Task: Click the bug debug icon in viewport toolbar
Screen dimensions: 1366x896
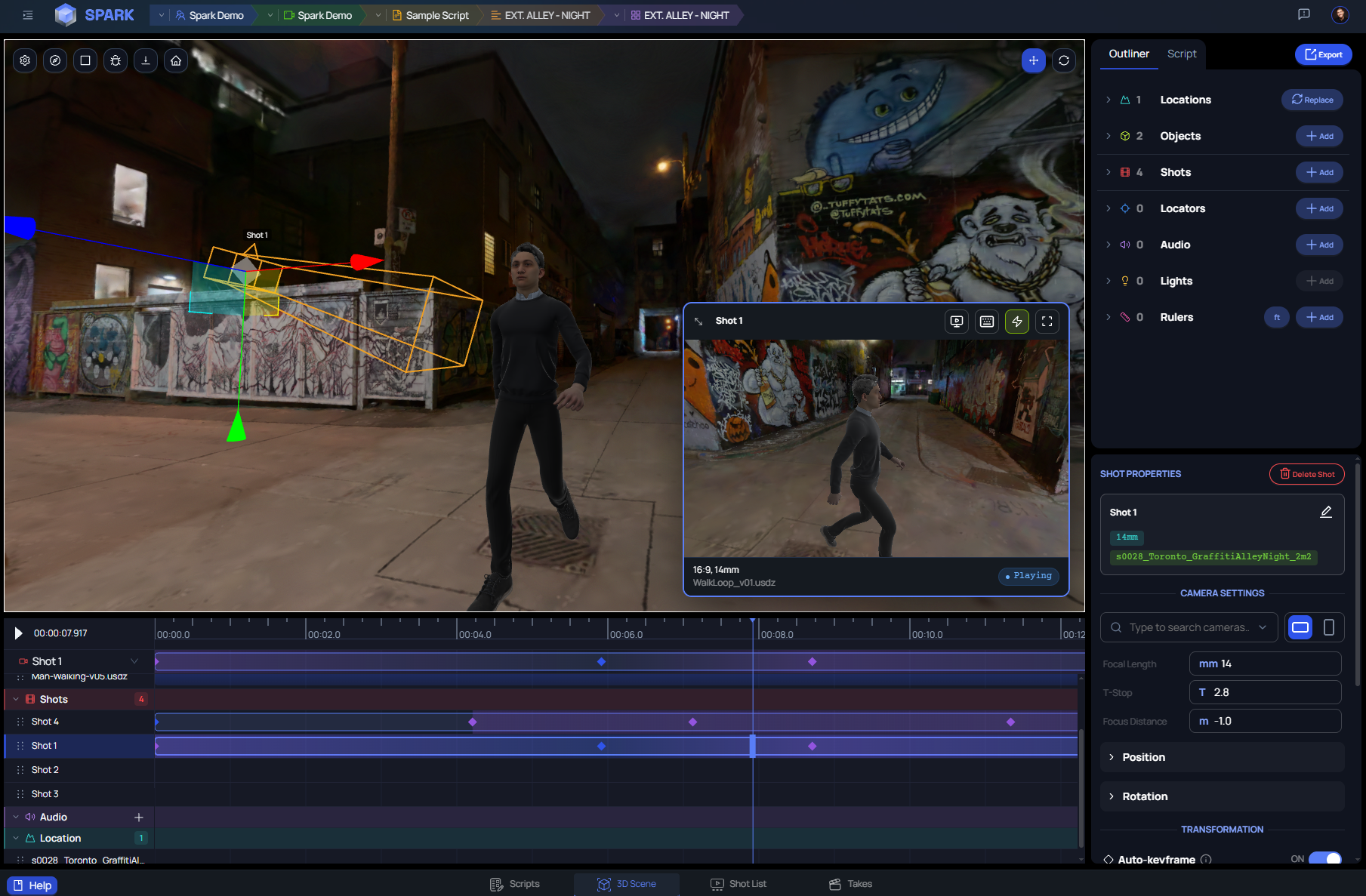Action: (x=116, y=60)
